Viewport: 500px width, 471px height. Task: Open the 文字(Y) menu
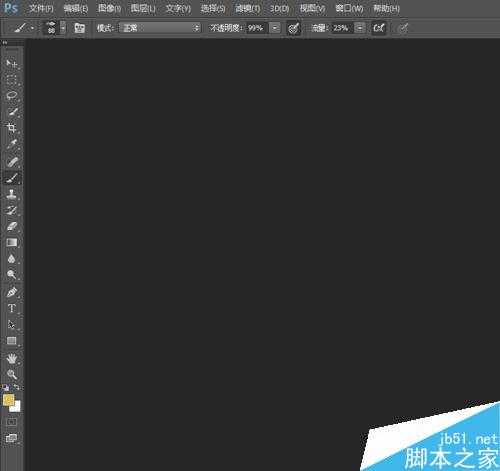click(178, 8)
